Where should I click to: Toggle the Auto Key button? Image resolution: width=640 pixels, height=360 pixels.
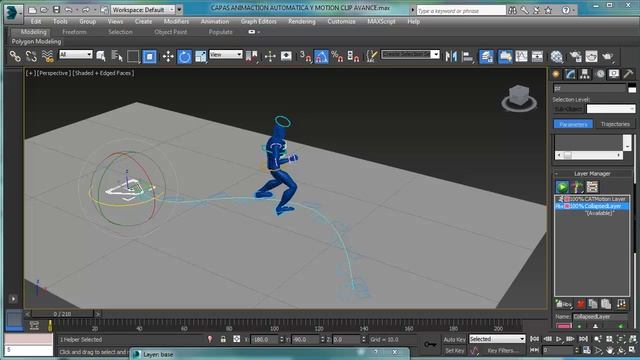click(x=454, y=340)
